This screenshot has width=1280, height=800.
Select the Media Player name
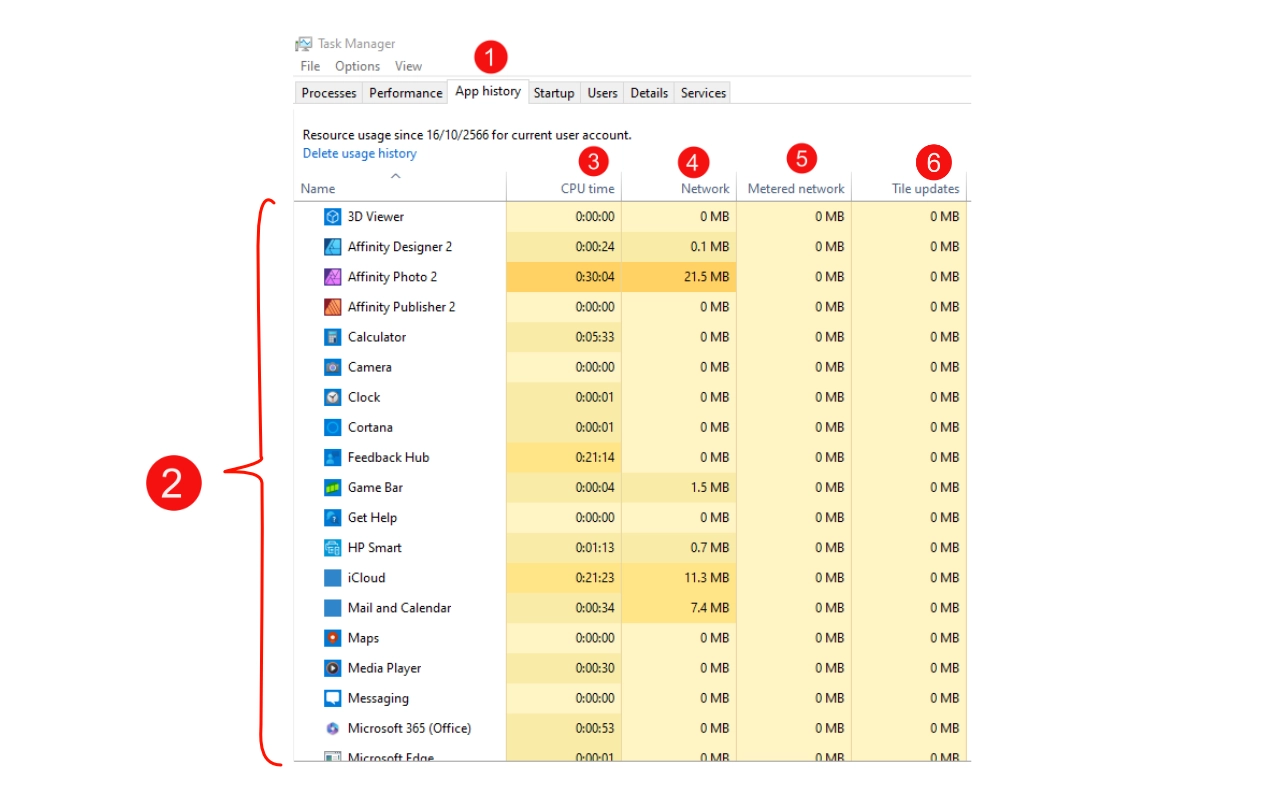click(384, 668)
